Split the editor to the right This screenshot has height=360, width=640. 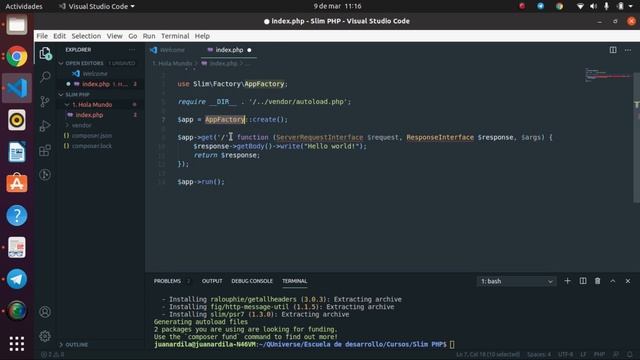coord(613,50)
